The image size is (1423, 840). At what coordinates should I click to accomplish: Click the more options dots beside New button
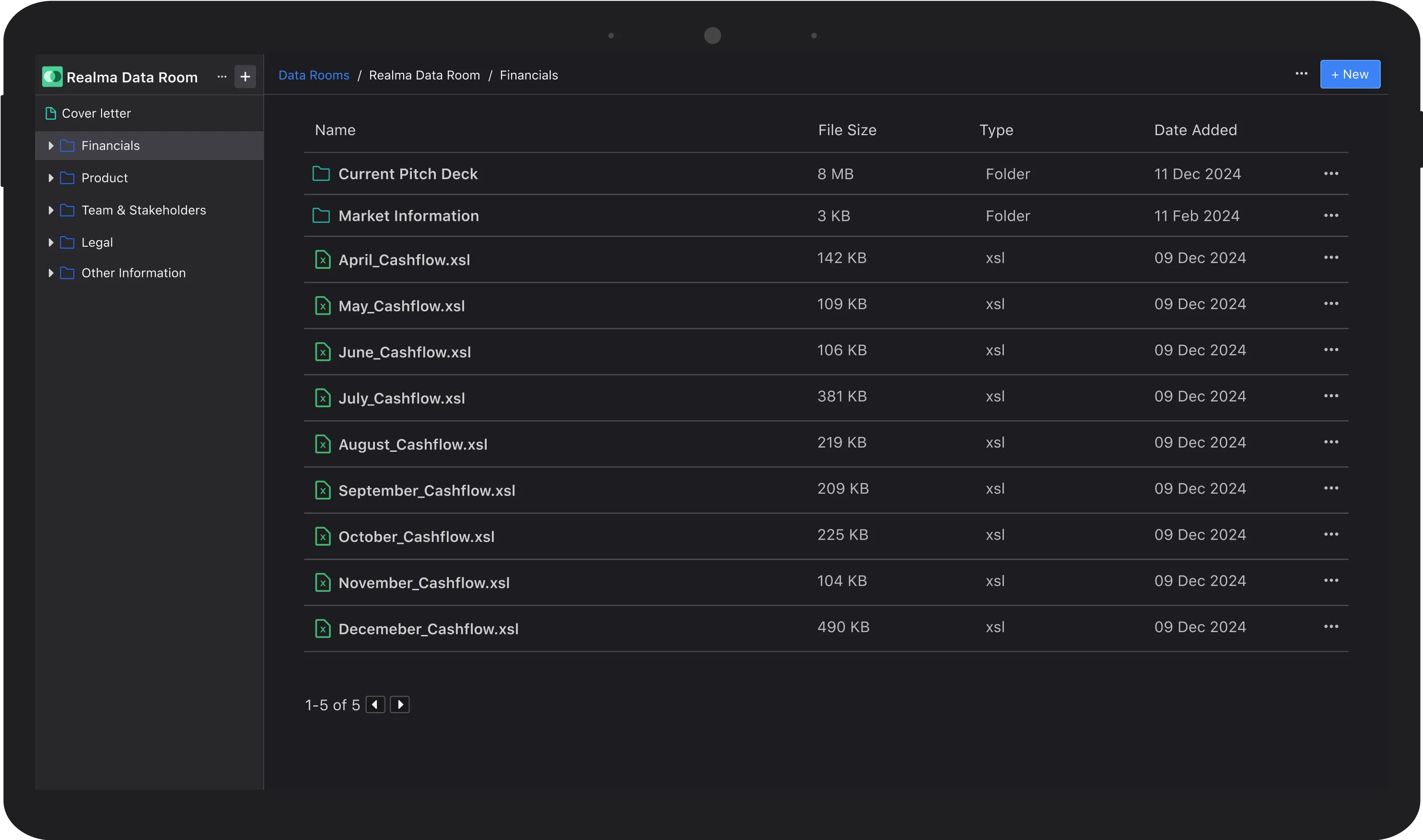click(1301, 74)
